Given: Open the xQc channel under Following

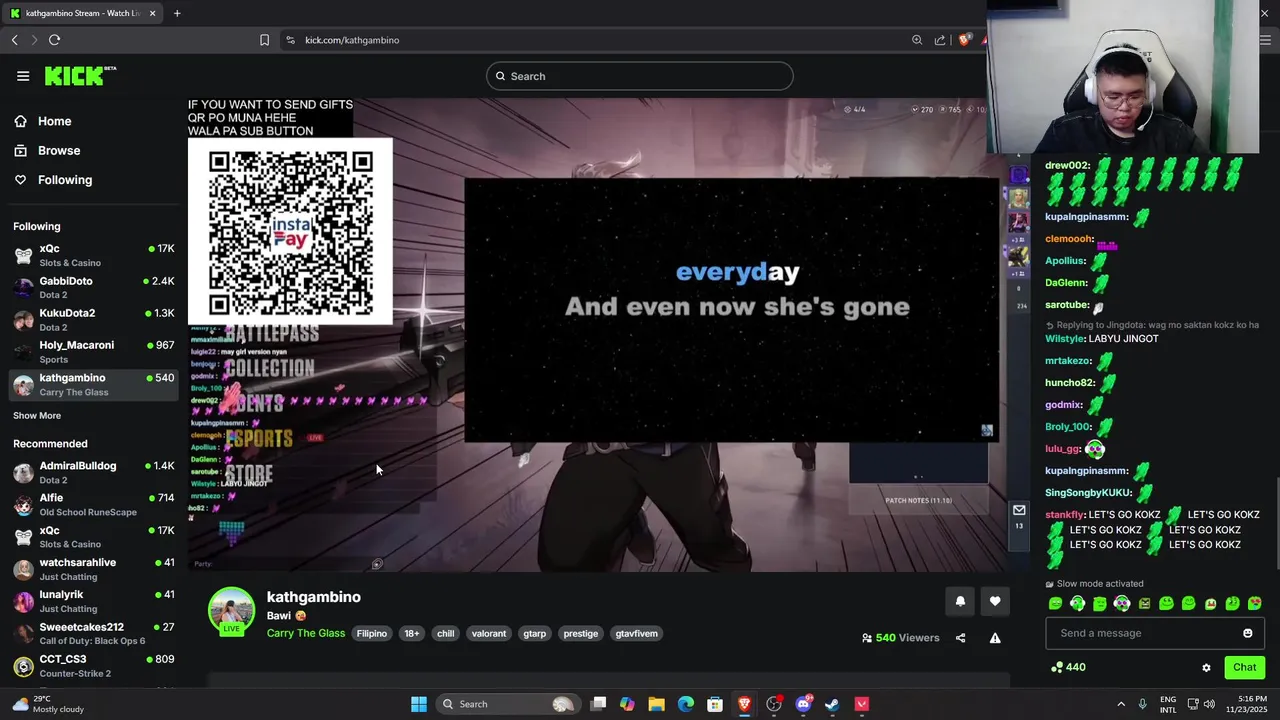Looking at the screenshot, I should pos(94,255).
